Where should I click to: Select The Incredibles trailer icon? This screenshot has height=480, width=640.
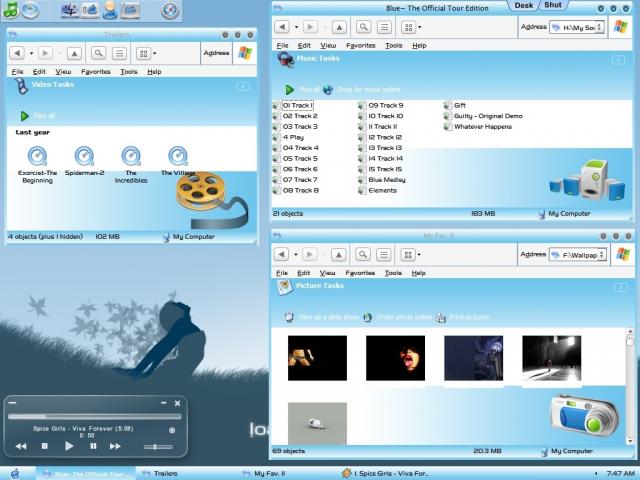pyautogui.click(x=131, y=165)
